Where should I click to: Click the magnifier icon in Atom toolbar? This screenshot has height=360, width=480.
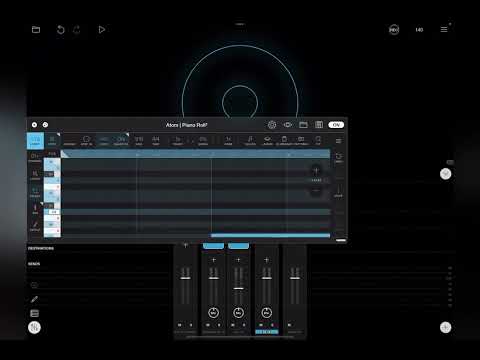click(x=318, y=141)
